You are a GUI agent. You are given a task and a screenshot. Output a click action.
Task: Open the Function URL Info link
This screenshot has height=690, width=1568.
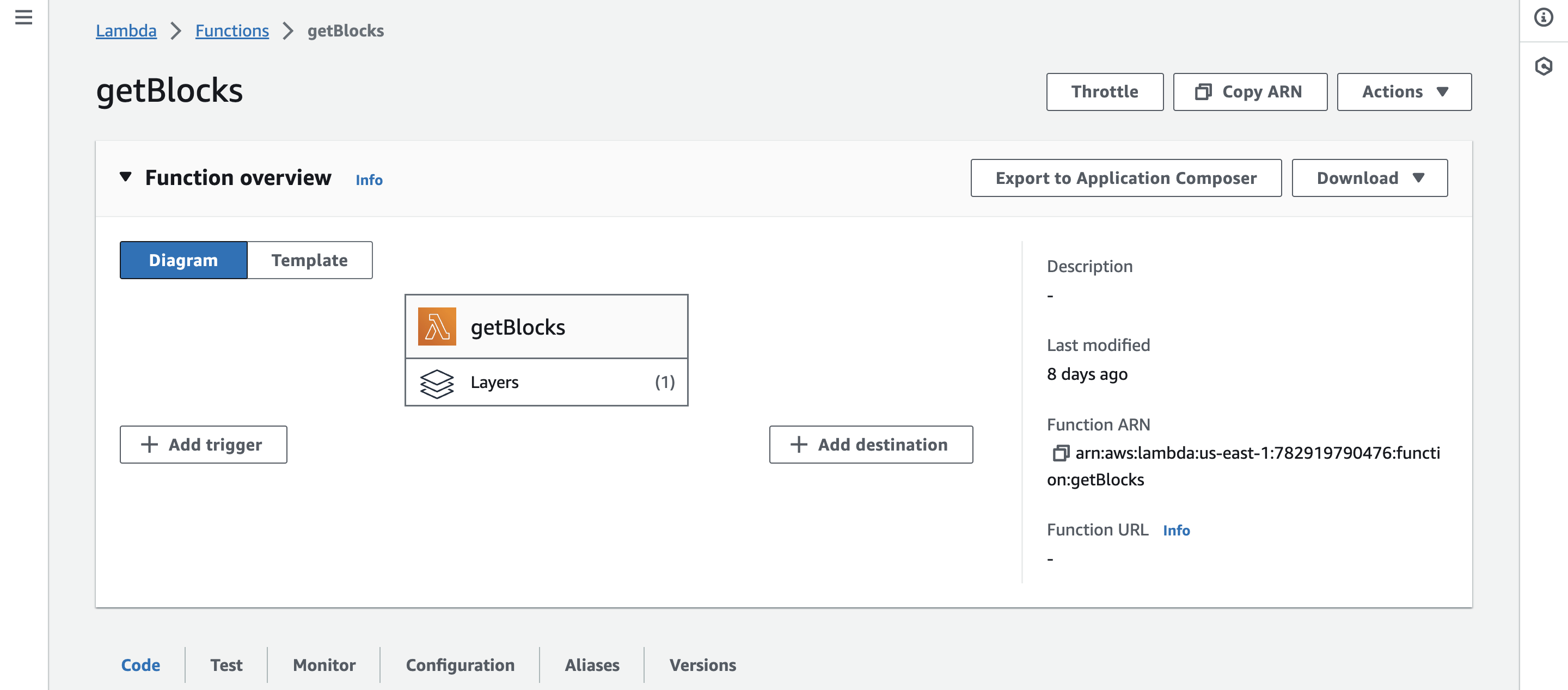coord(1176,531)
